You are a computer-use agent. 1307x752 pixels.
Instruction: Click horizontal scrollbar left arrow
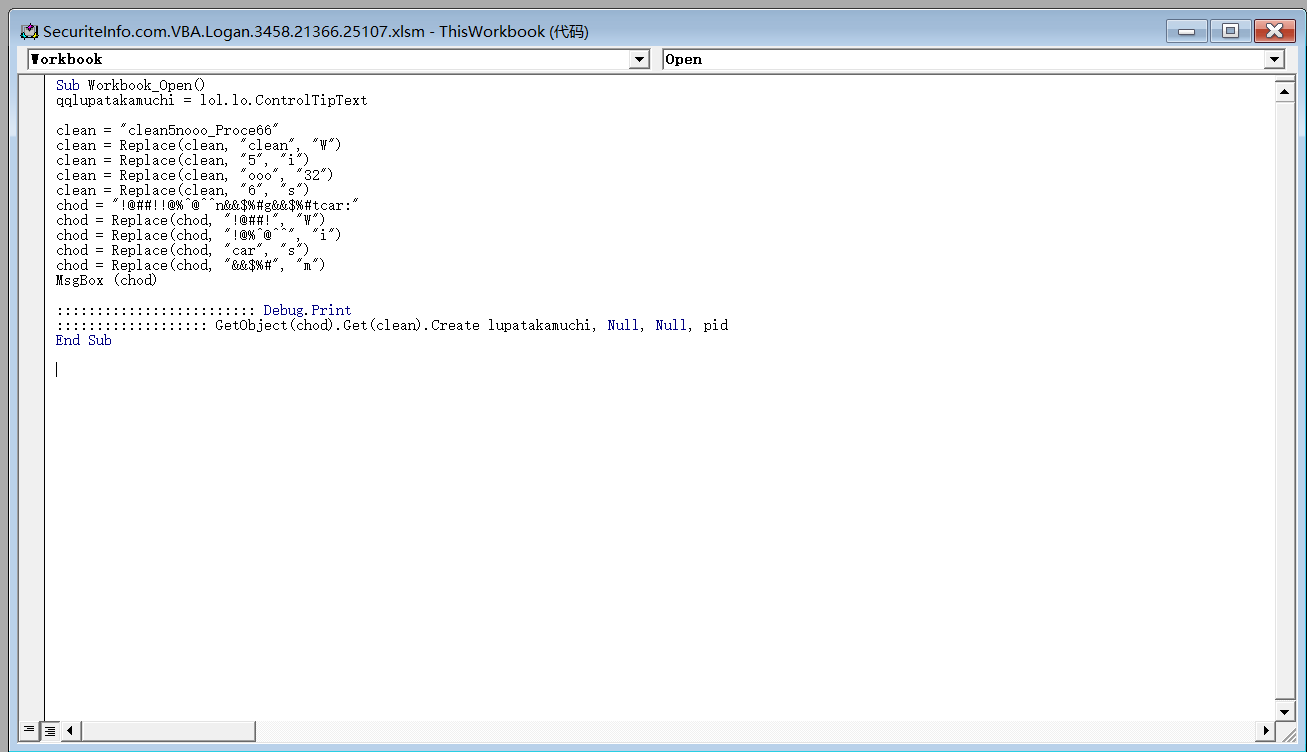click(x=70, y=731)
